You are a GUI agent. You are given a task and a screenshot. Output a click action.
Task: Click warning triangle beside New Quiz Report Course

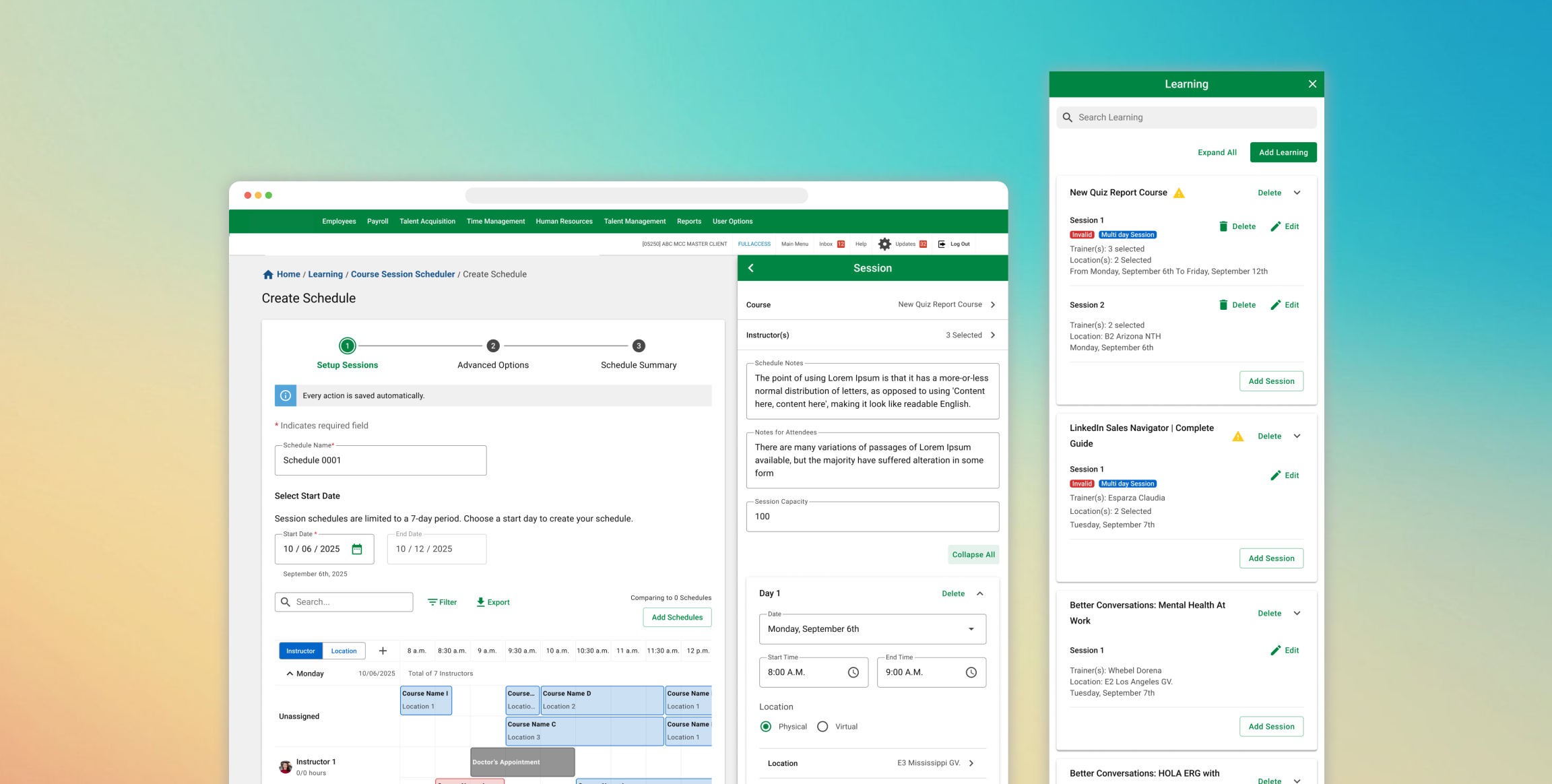coord(1179,193)
